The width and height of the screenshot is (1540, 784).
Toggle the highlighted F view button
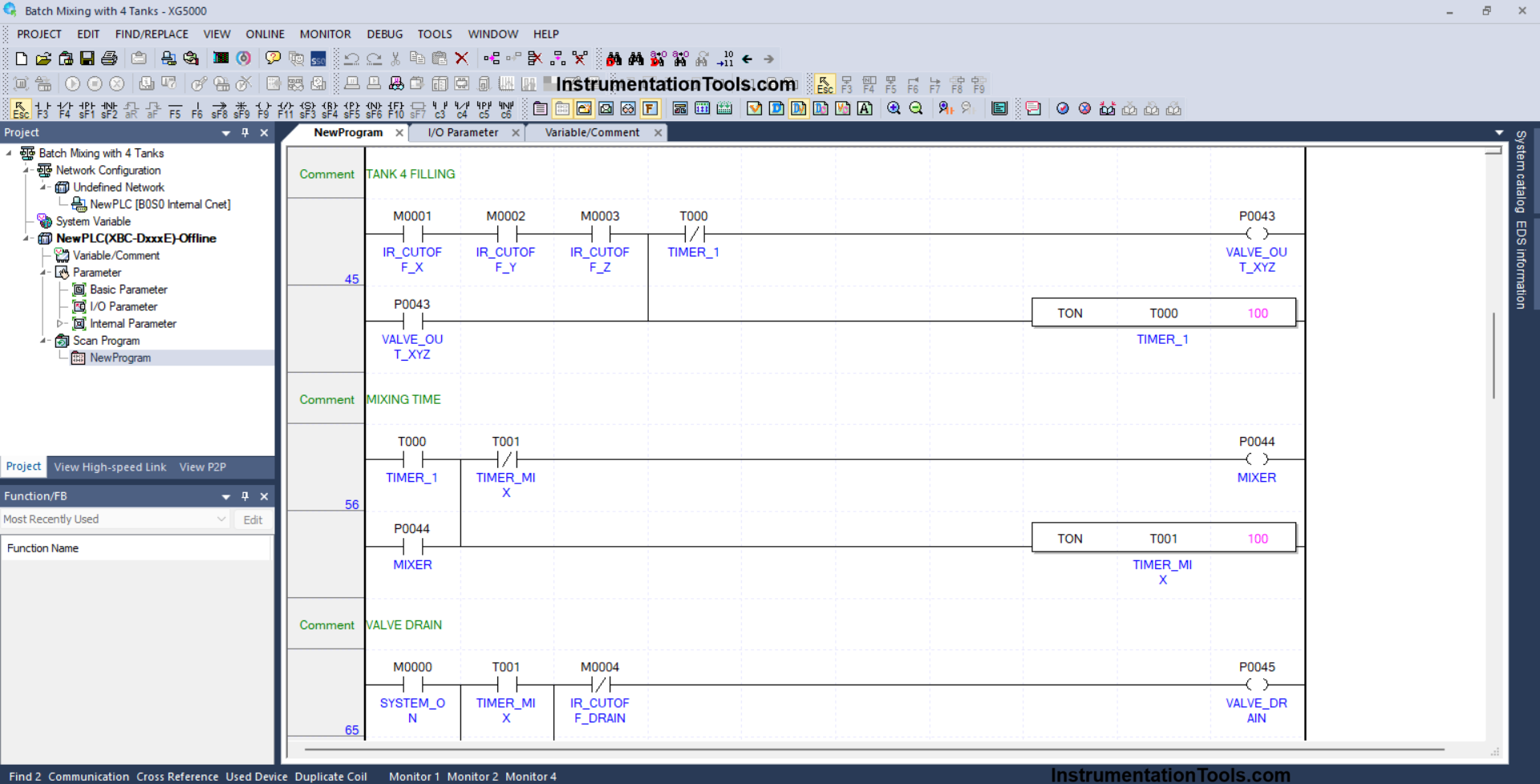(650, 108)
